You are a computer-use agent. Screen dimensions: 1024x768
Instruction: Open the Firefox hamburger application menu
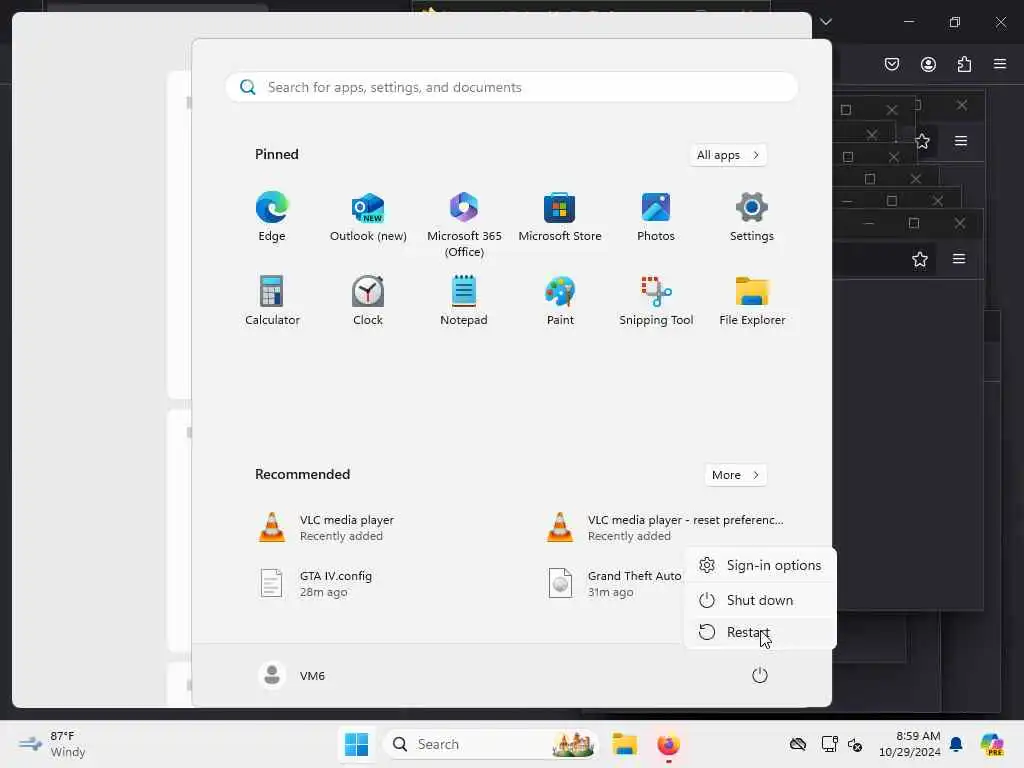click(x=1000, y=64)
